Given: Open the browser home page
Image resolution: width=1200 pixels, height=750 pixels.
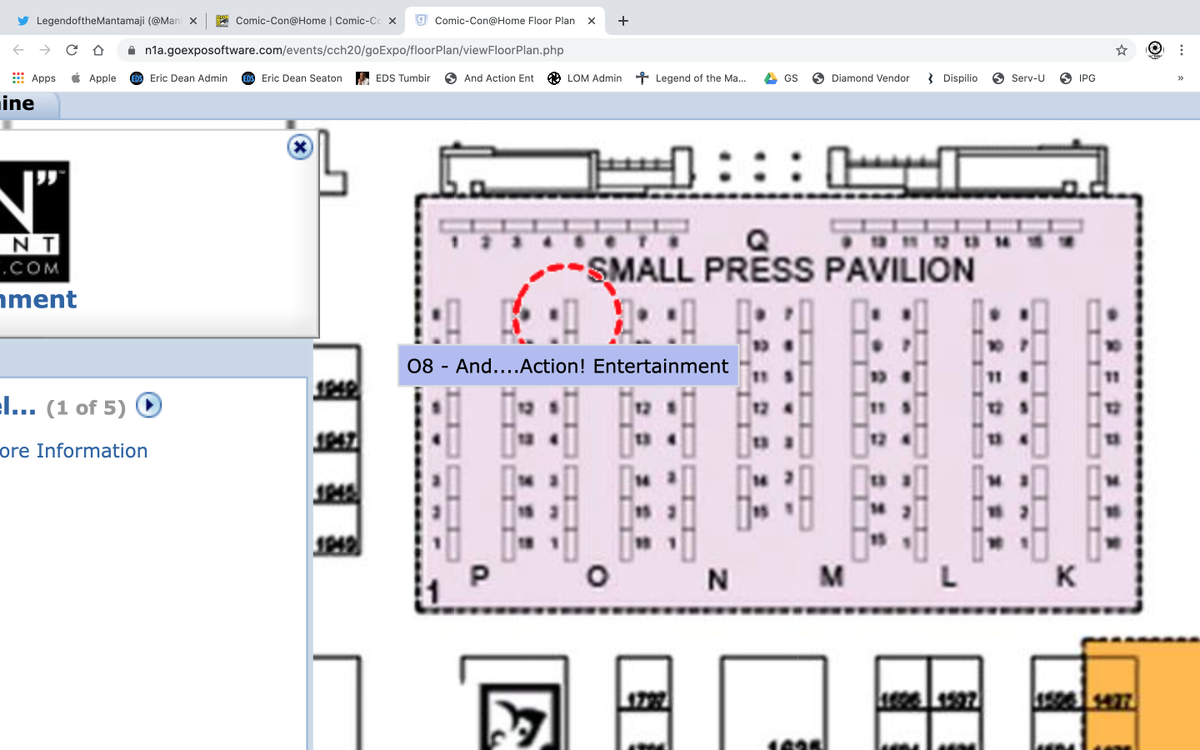Looking at the screenshot, I should tap(98, 50).
